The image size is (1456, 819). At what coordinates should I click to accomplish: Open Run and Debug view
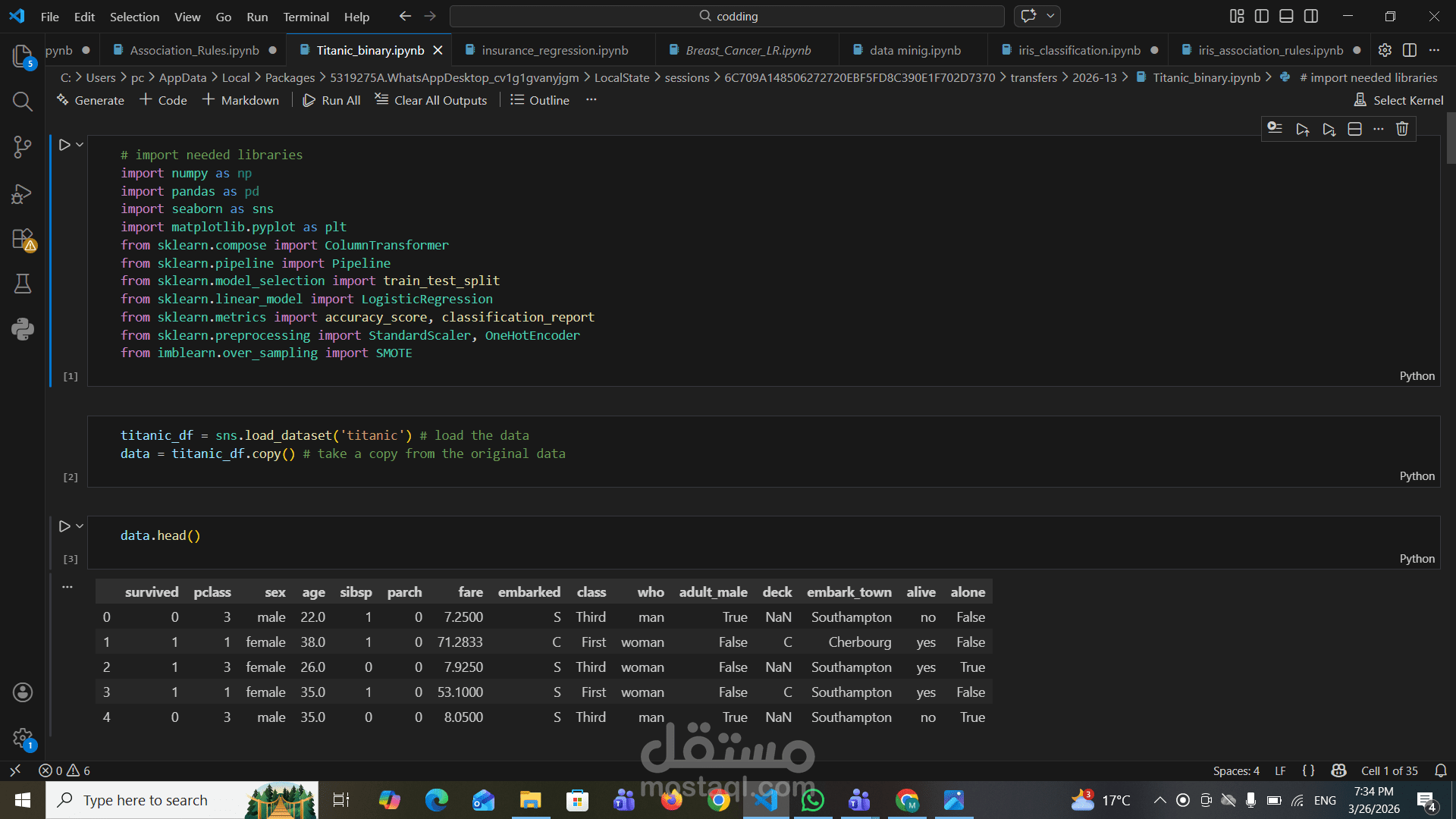(x=22, y=194)
